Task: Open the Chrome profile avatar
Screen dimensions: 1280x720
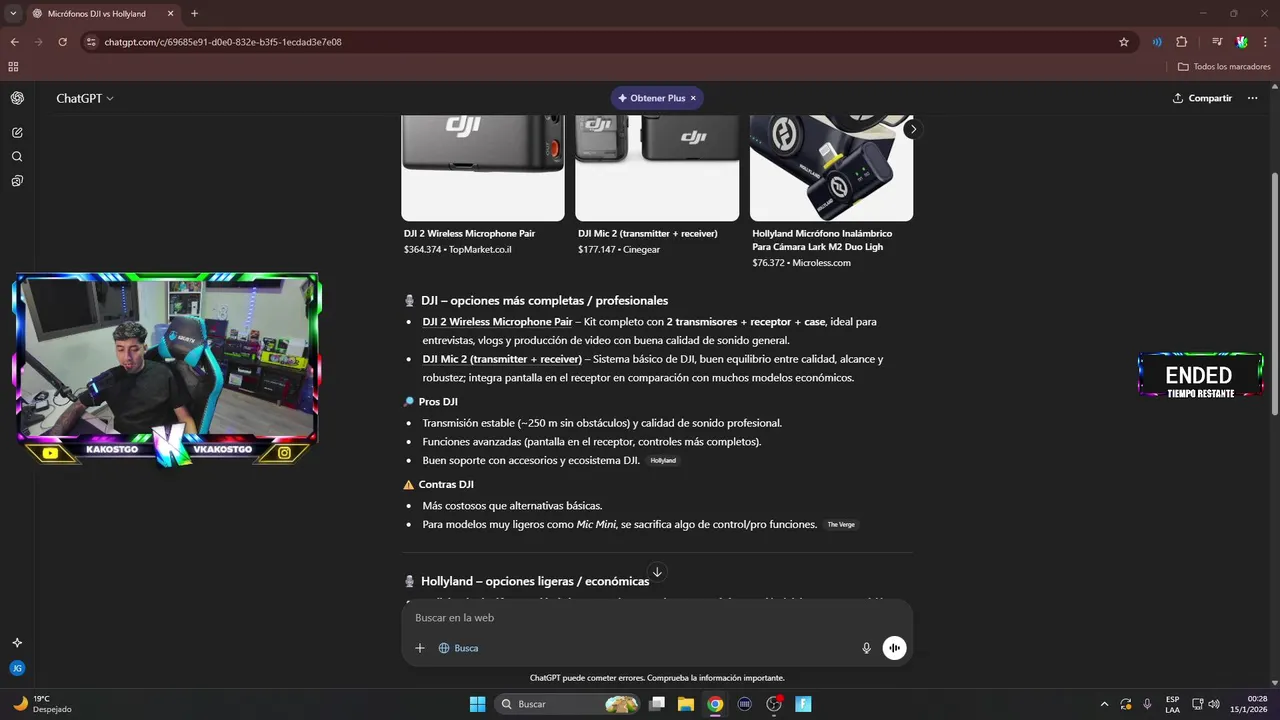Action: click(1242, 42)
